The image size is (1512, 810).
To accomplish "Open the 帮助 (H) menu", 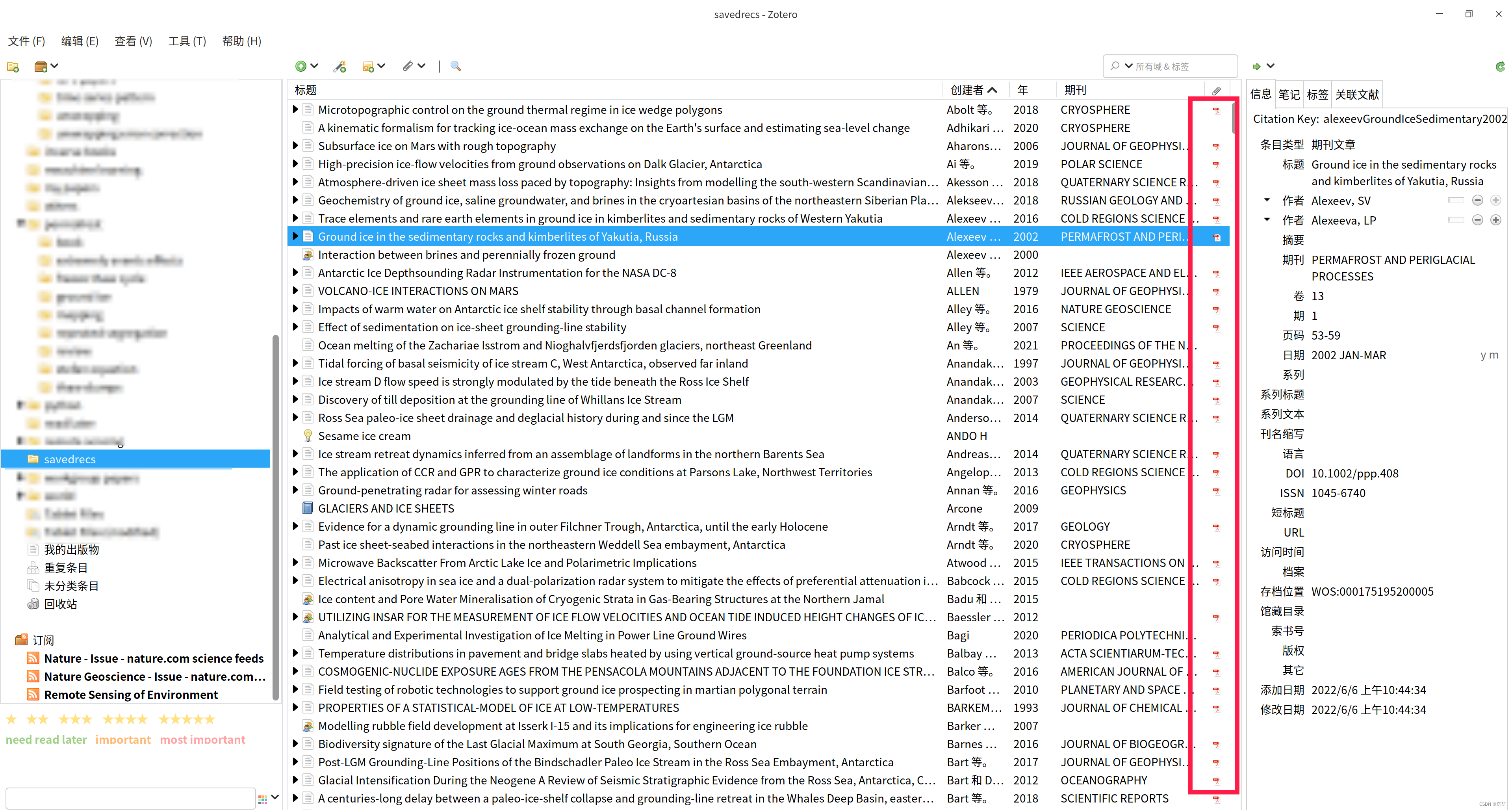I will [x=241, y=41].
